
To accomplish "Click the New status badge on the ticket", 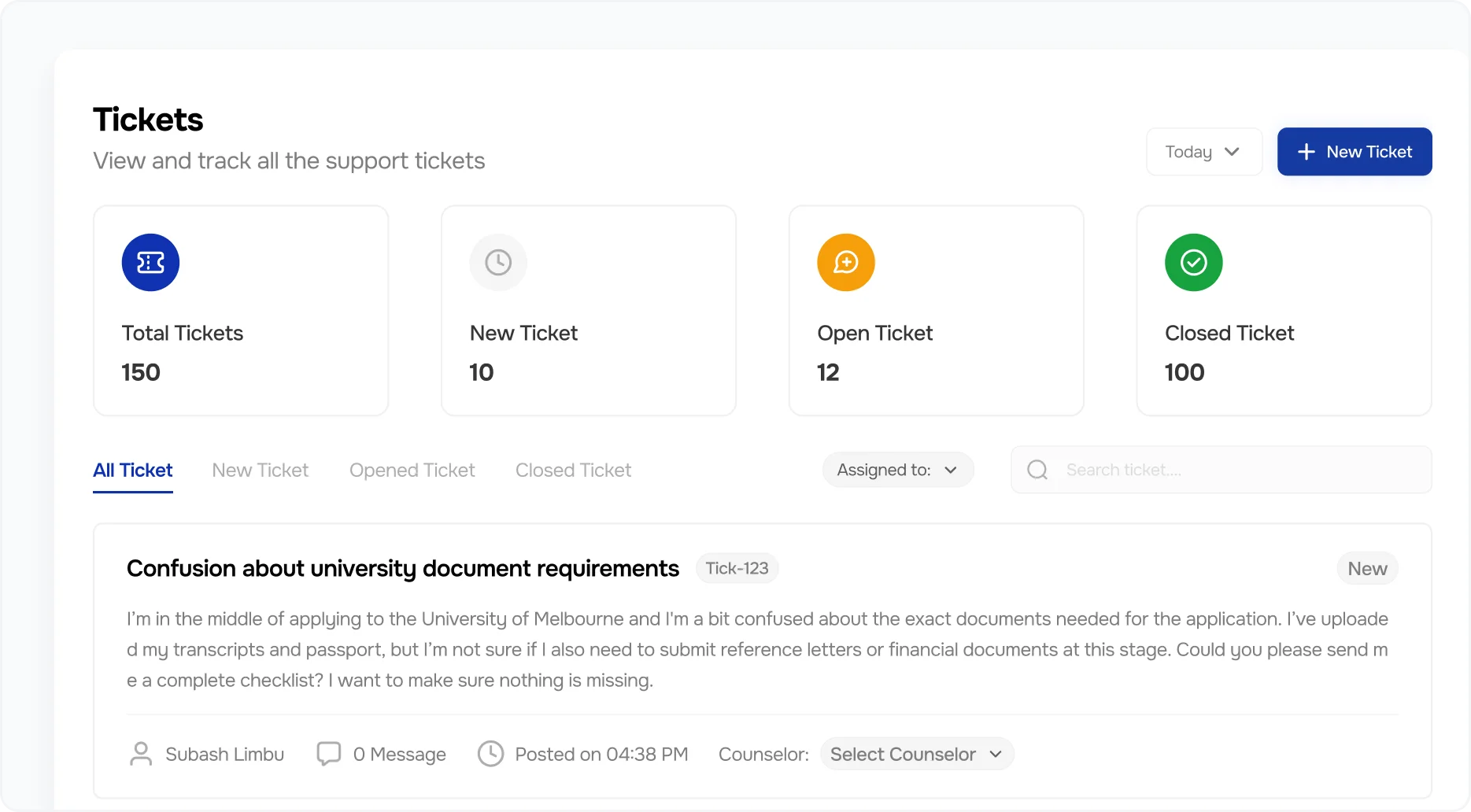I will [x=1367, y=568].
